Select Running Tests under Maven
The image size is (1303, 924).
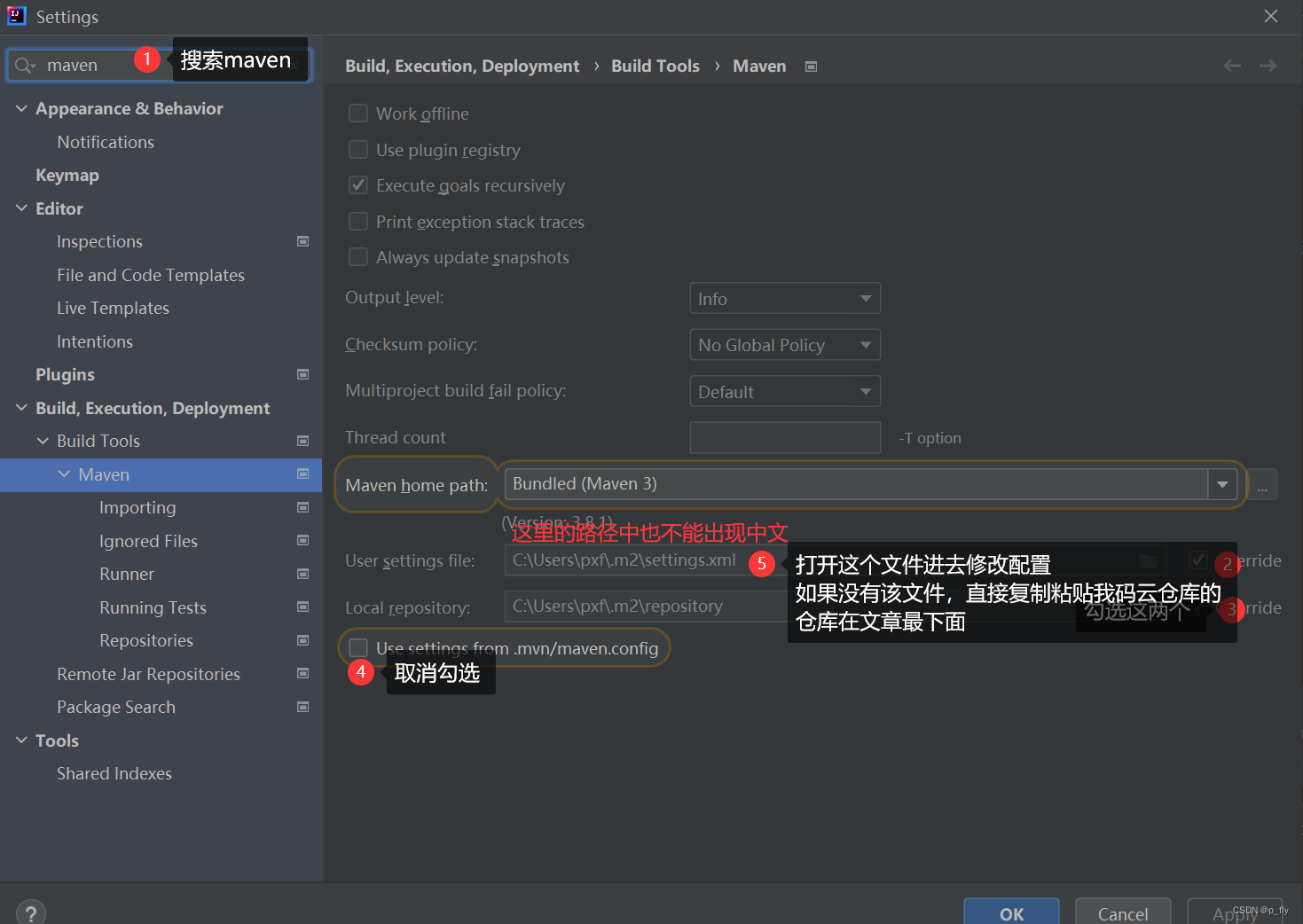click(x=153, y=607)
